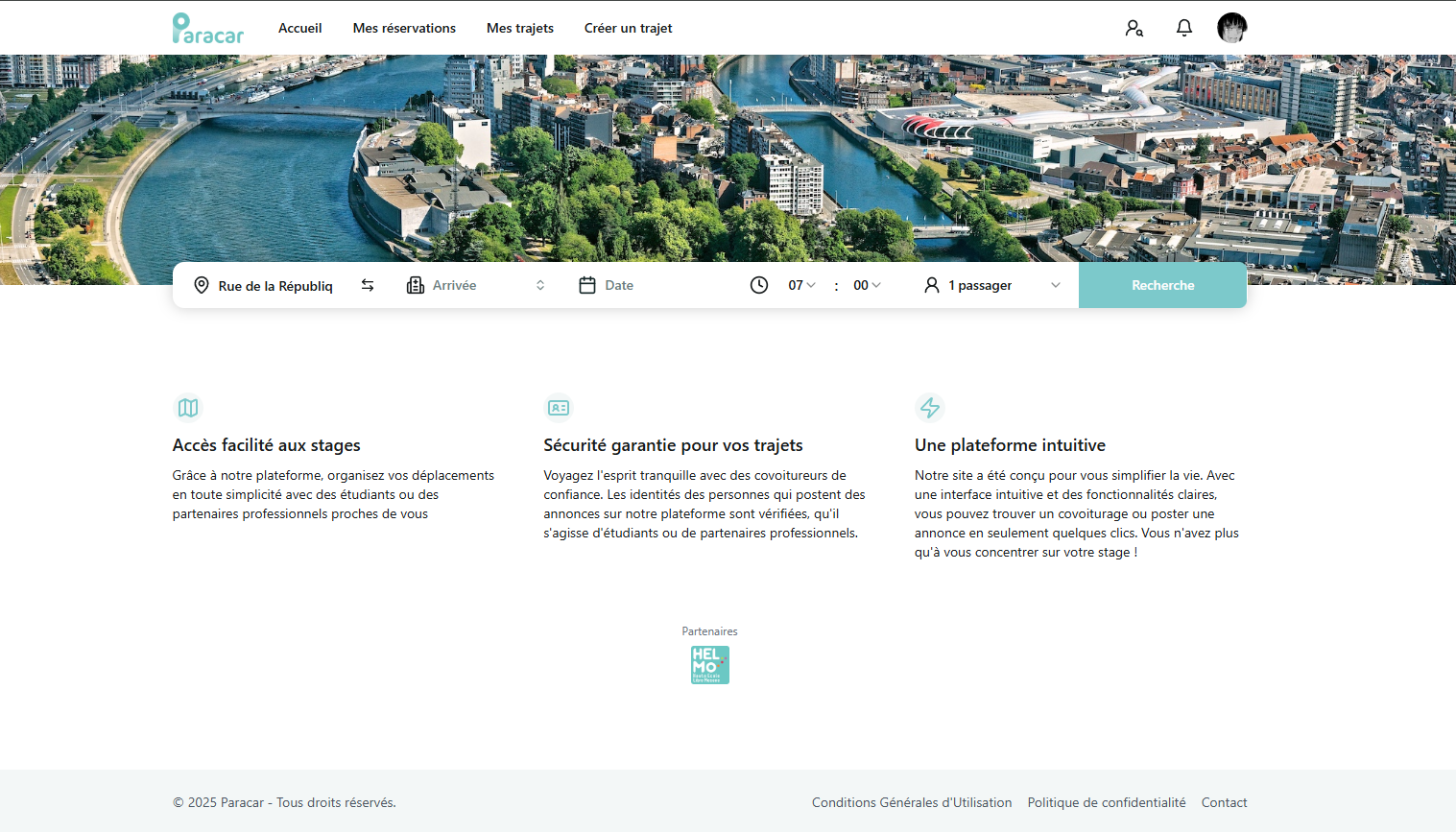Click the clock icon in search bar
Viewport: 1456px width, 832px height.
coord(759,285)
